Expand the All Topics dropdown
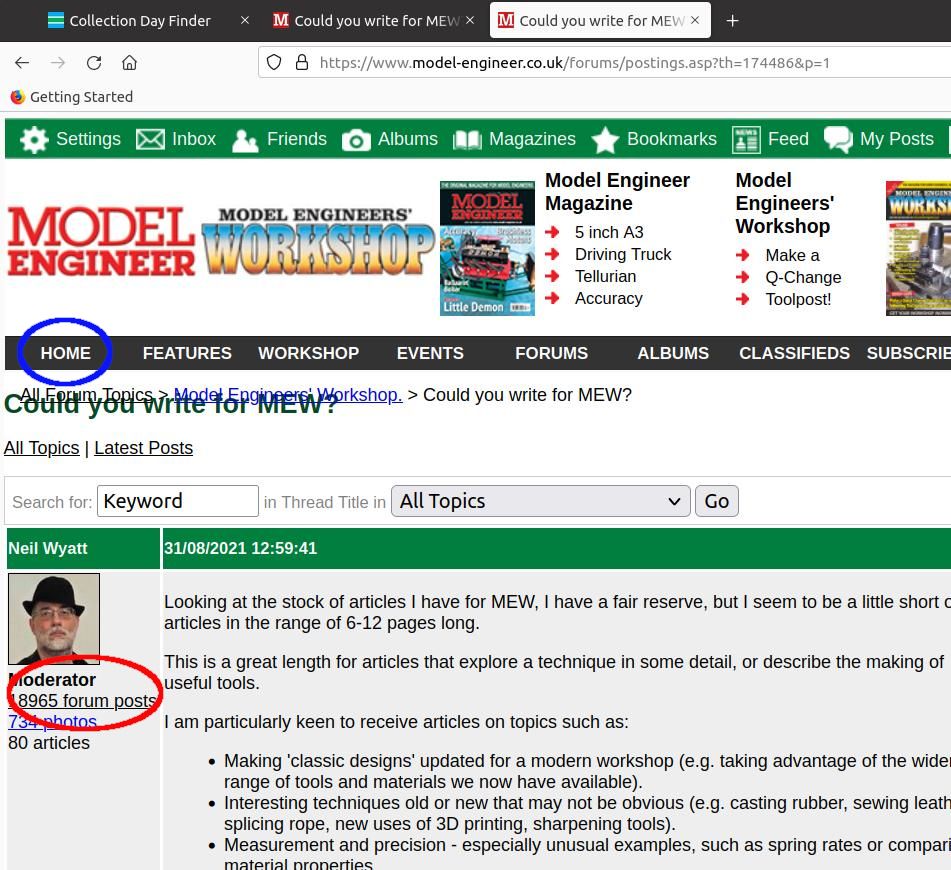 [x=540, y=501]
